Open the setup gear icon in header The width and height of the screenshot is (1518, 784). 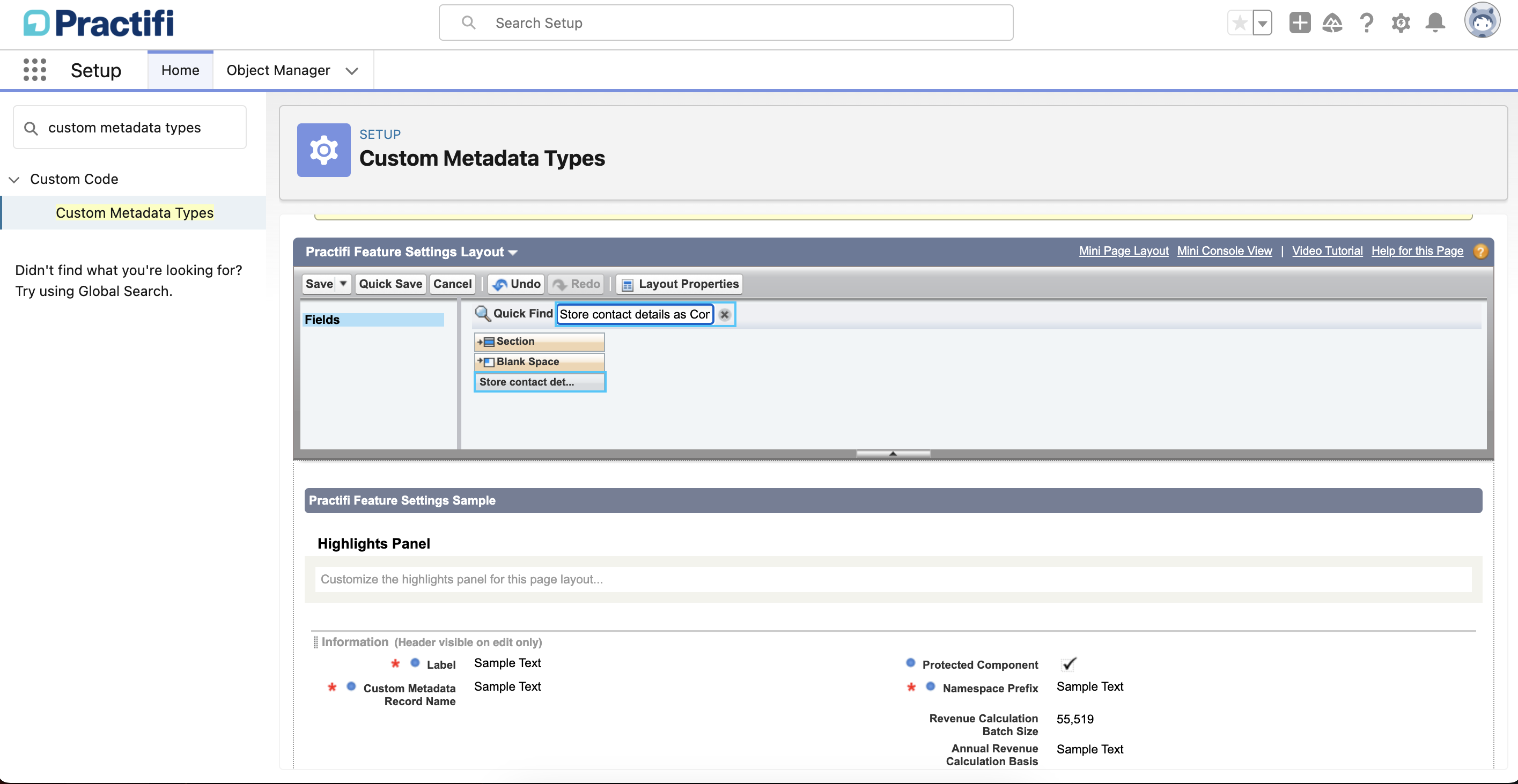[1401, 23]
